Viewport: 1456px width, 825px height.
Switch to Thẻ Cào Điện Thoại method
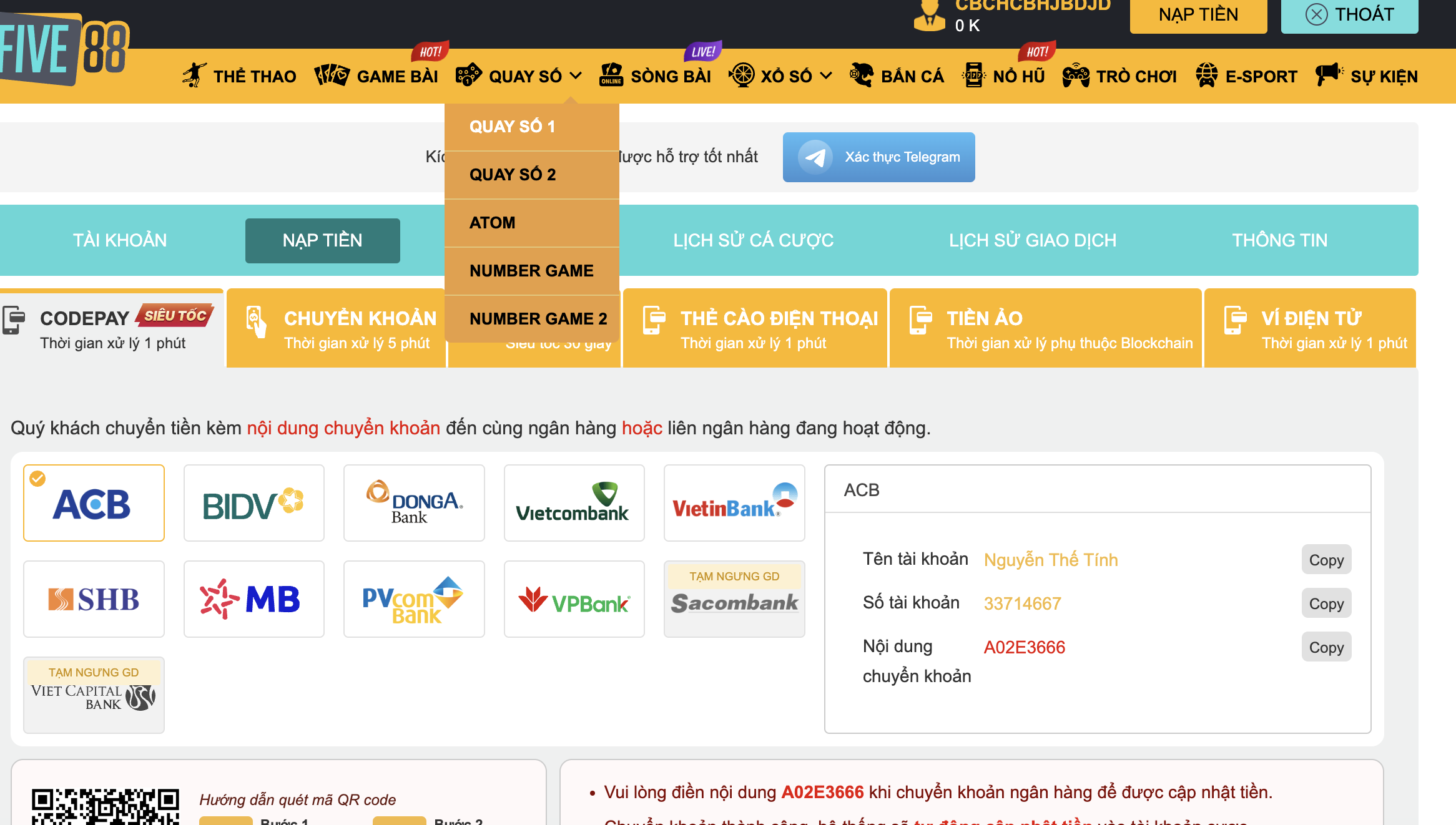pyautogui.click(x=754, y=328)
